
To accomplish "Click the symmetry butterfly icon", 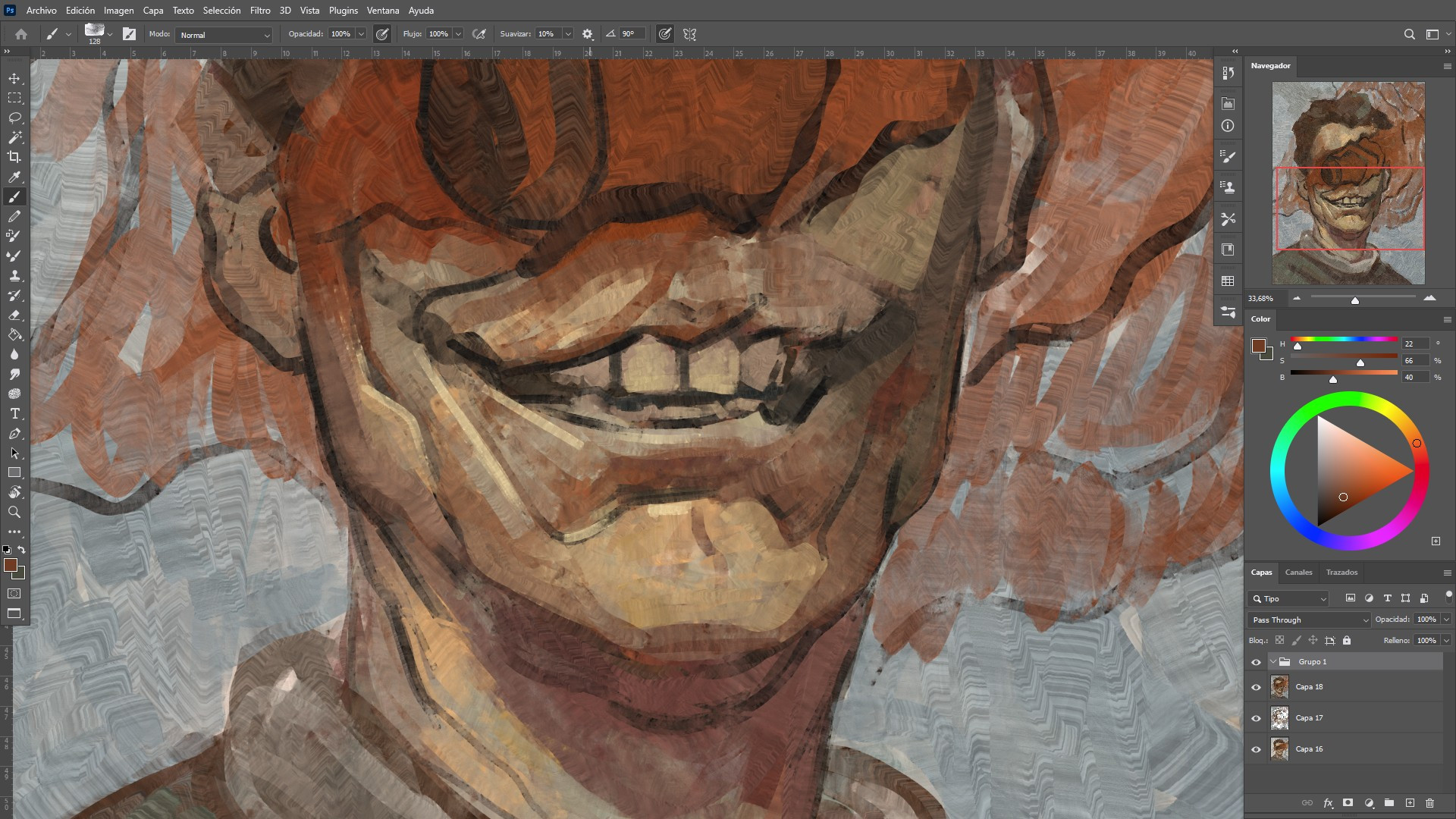I will [689, 34].
